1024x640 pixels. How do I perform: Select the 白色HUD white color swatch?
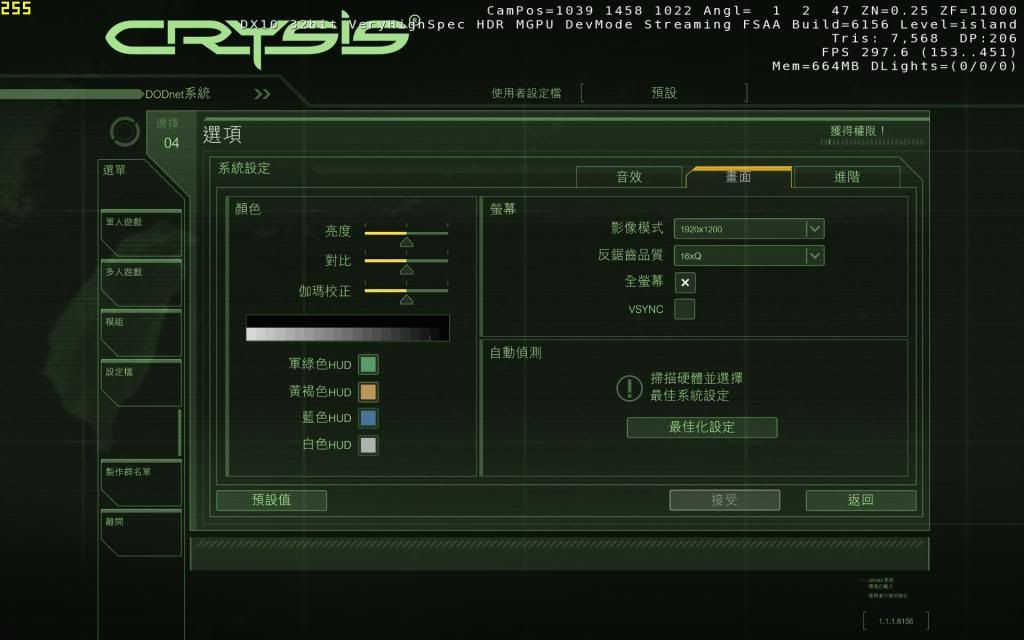[368, 445]
